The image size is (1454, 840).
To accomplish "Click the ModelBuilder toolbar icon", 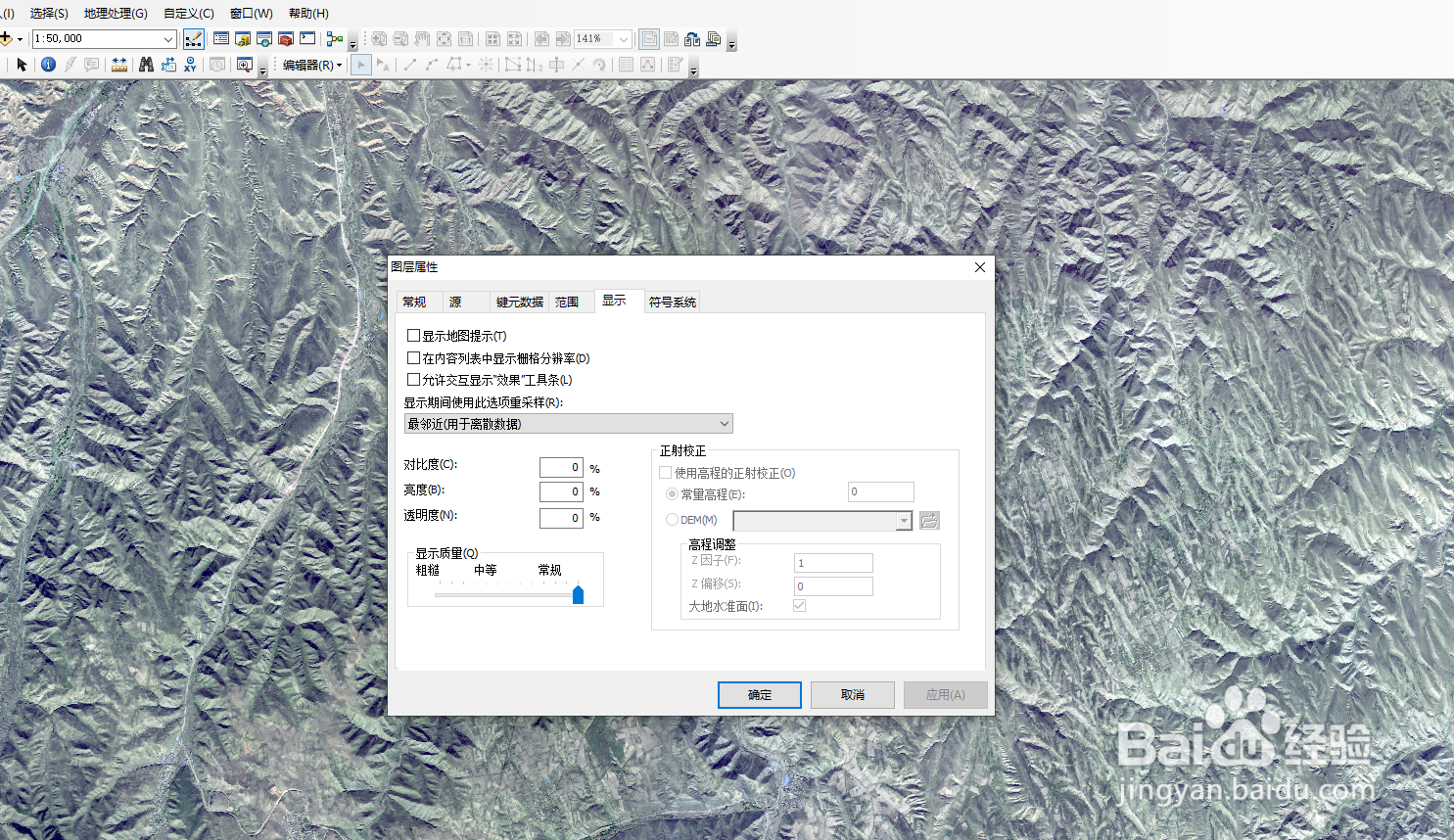I will pyautogui.click(x=333, y=38).
